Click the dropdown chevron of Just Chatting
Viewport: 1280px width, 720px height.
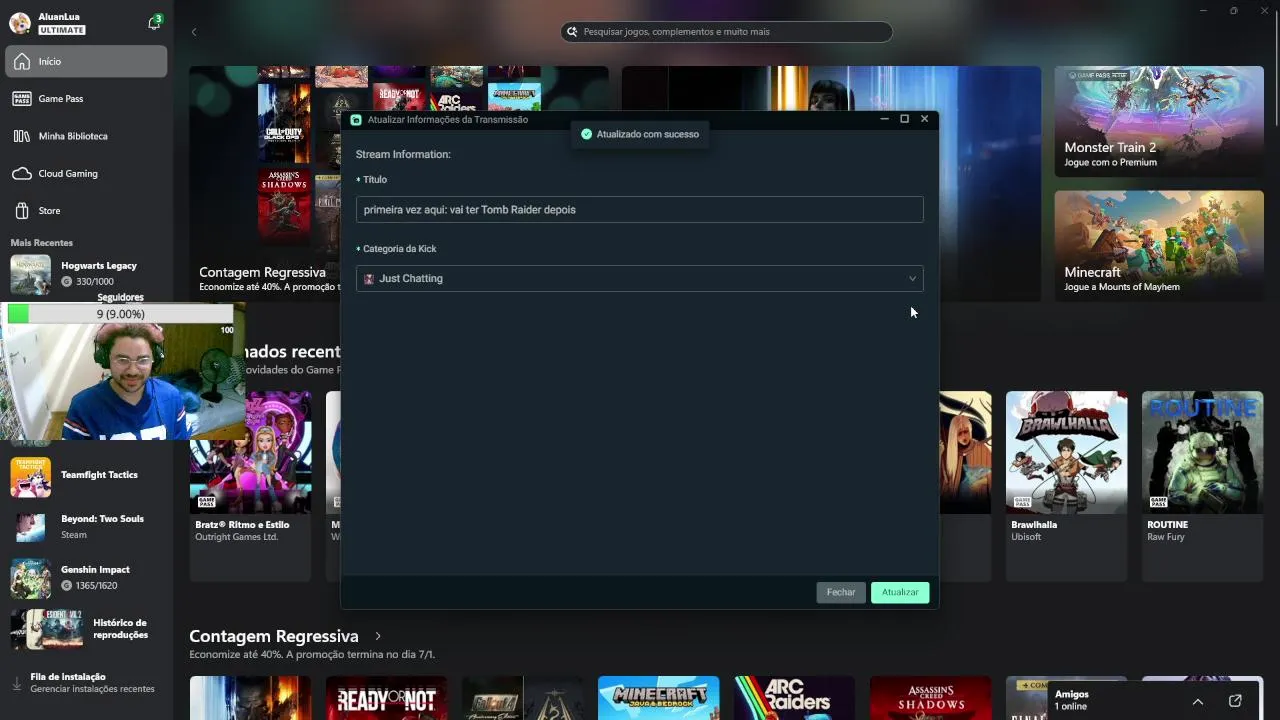coord(912,279)
